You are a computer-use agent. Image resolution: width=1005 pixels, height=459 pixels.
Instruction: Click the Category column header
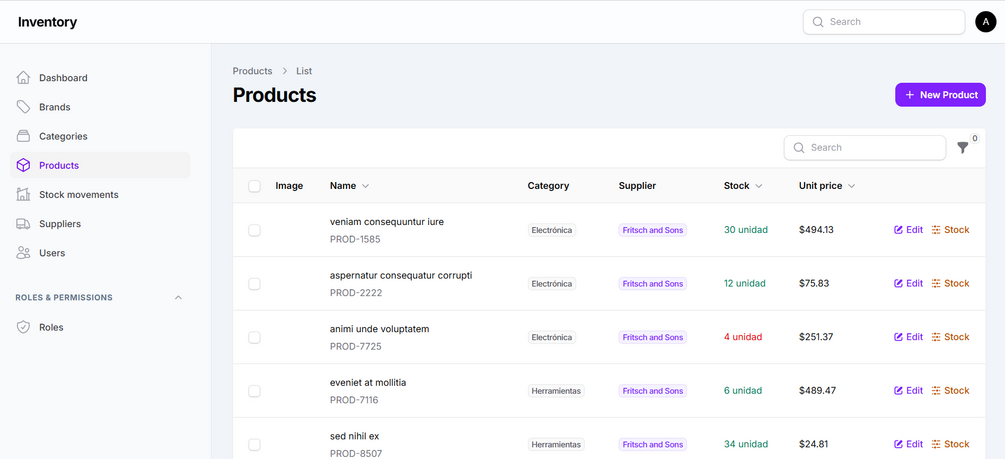pyautogui.click(x=548, y=186)
